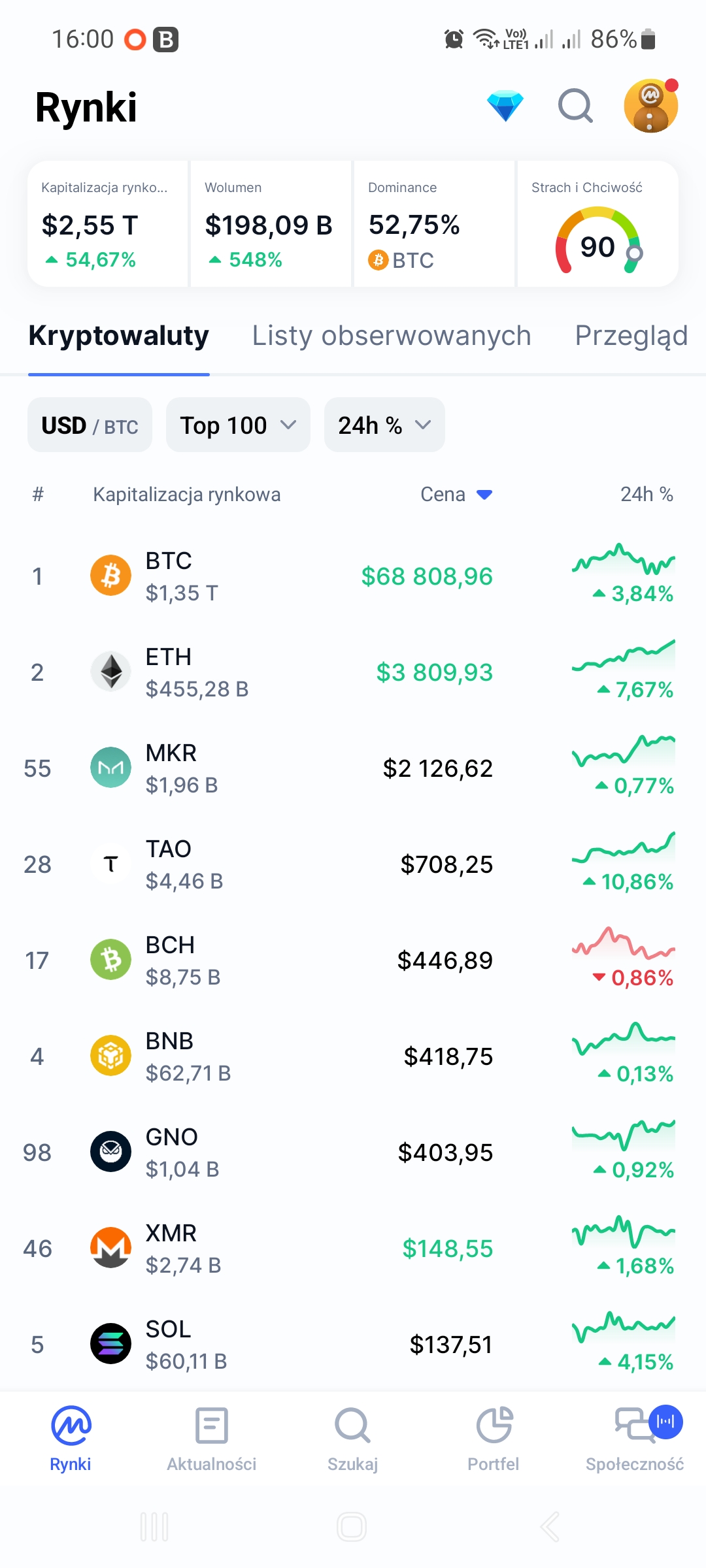Screen dimensions: 706x1568
Task: Open the profile avatar
Action: (x=650, y=106)
